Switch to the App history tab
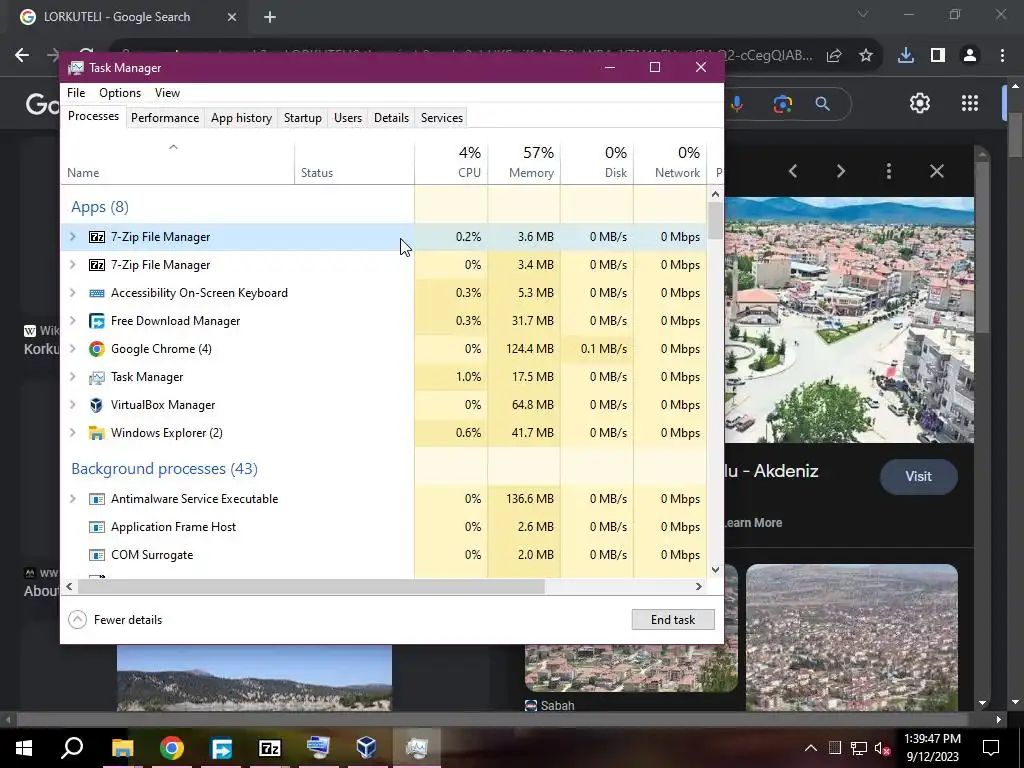 click(241, 118)
